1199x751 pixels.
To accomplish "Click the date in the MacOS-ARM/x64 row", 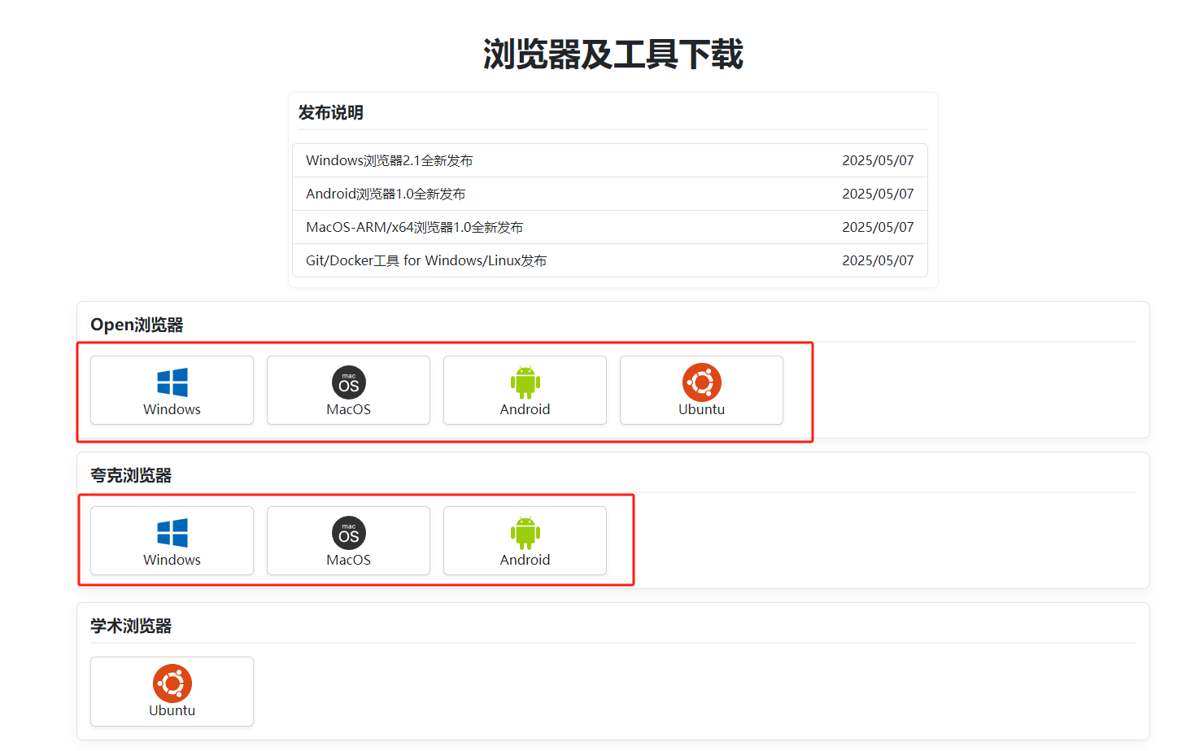I will tap(878, 227).
